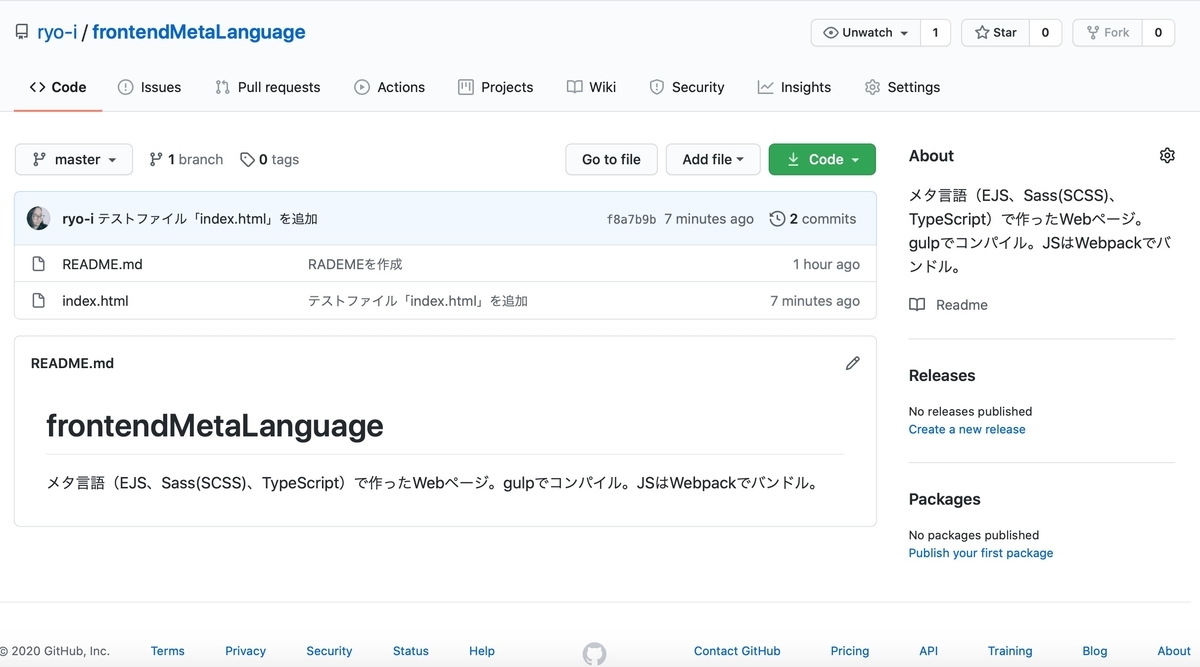This screenshot has height=667, width=1200.
Task: Click the history clock icon beside commits
Action: coord(777,219)
